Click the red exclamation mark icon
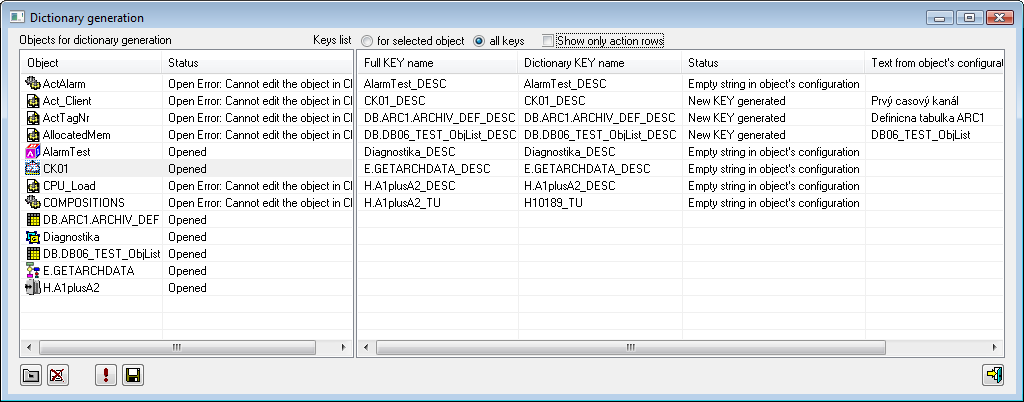The image size is (1024, 402). point(107,375)
